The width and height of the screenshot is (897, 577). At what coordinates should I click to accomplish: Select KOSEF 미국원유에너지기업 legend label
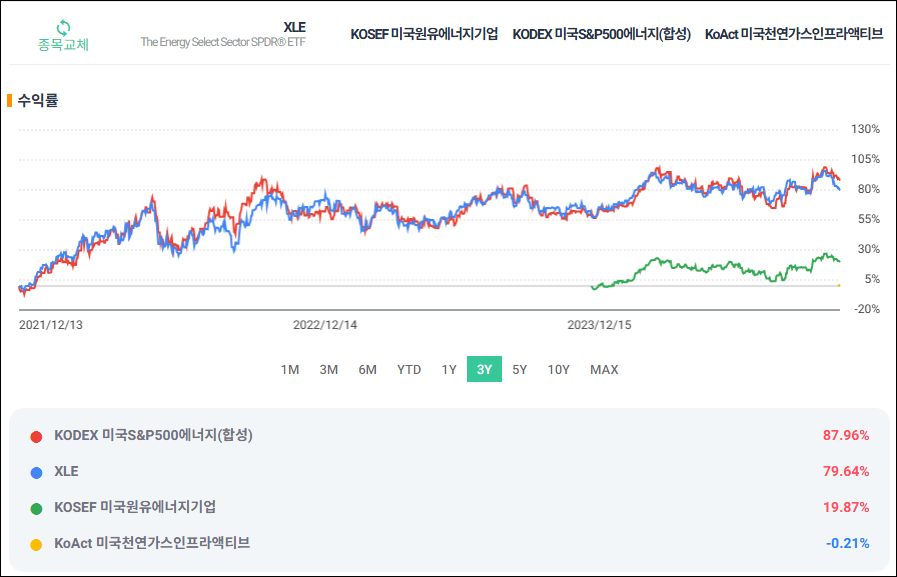135,507
